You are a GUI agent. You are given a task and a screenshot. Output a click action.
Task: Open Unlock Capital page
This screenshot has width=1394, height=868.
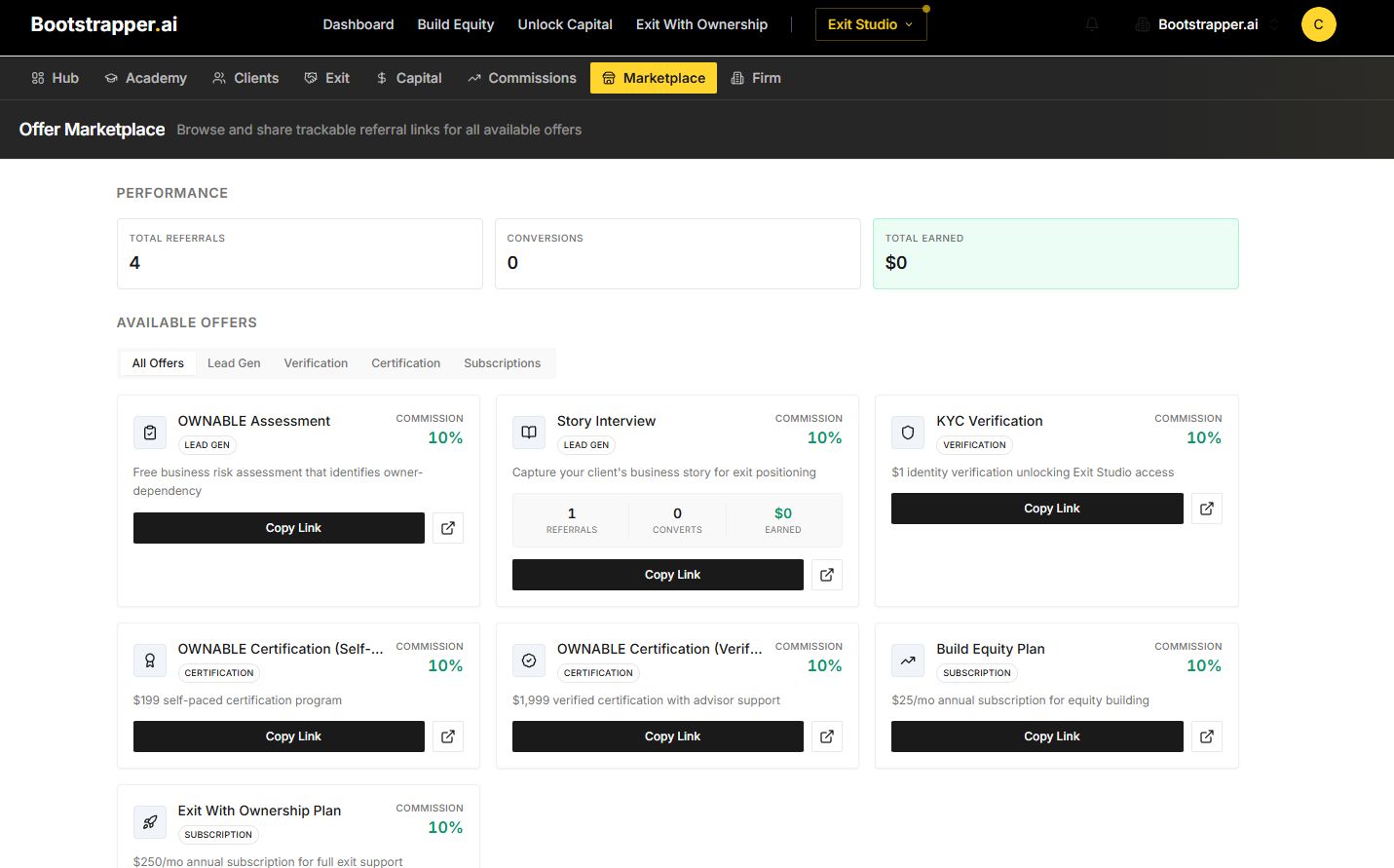tap(565, 24)
